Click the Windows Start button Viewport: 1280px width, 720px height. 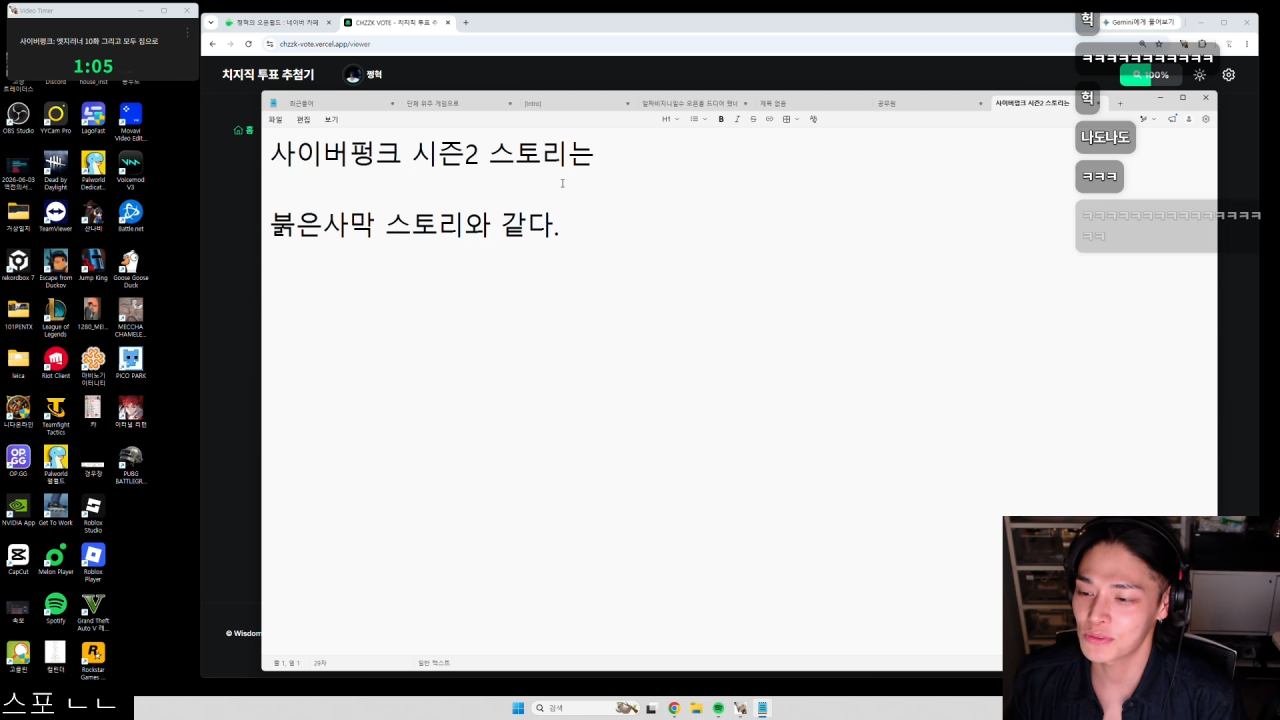518,708
